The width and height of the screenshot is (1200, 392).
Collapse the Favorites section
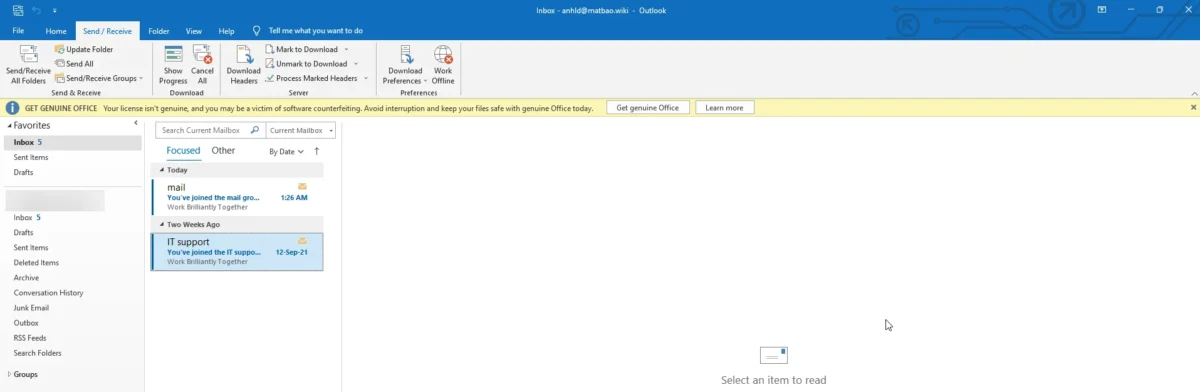tap(9, 126)
